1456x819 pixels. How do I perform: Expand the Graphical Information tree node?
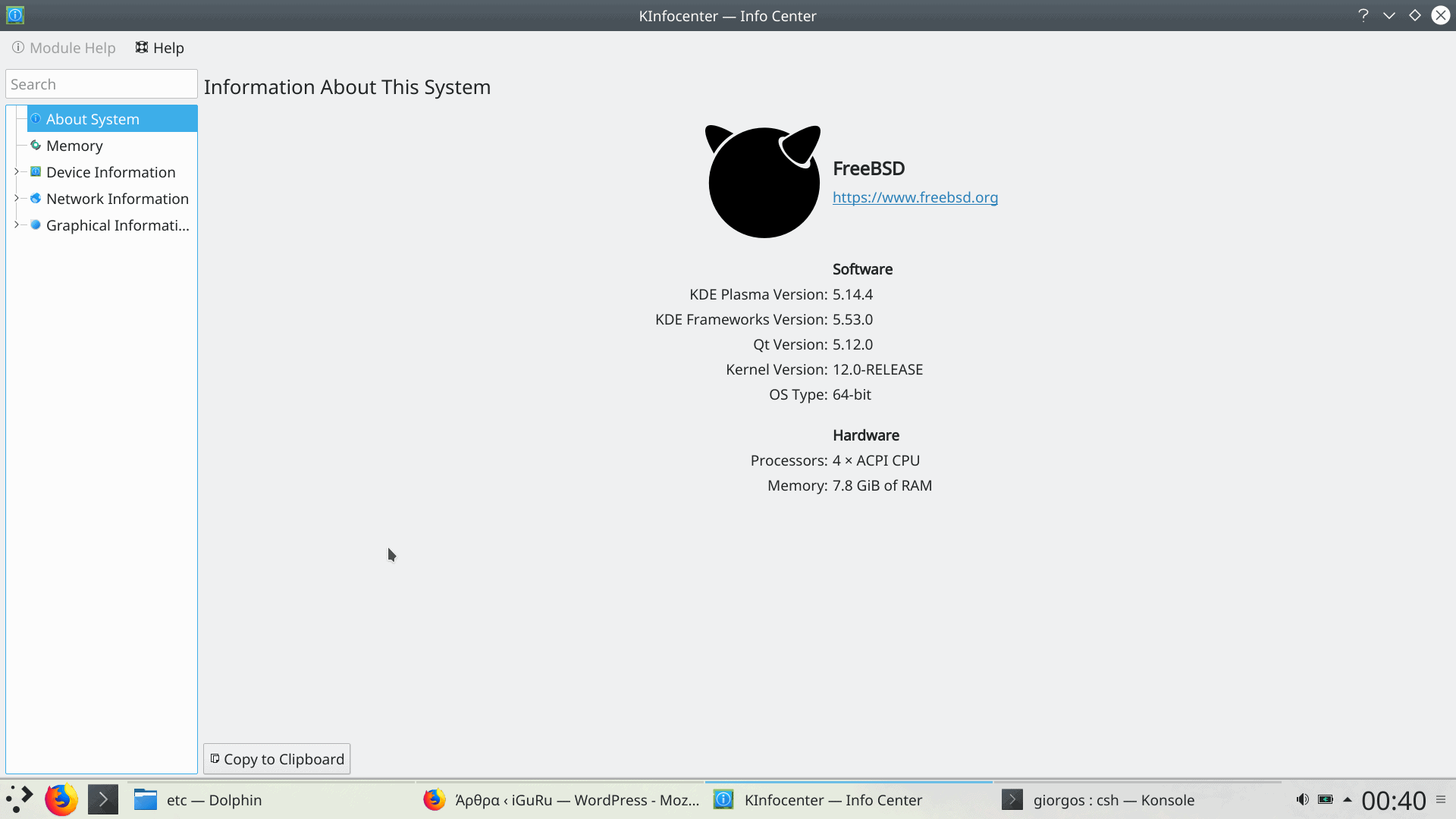coord(16,225)
